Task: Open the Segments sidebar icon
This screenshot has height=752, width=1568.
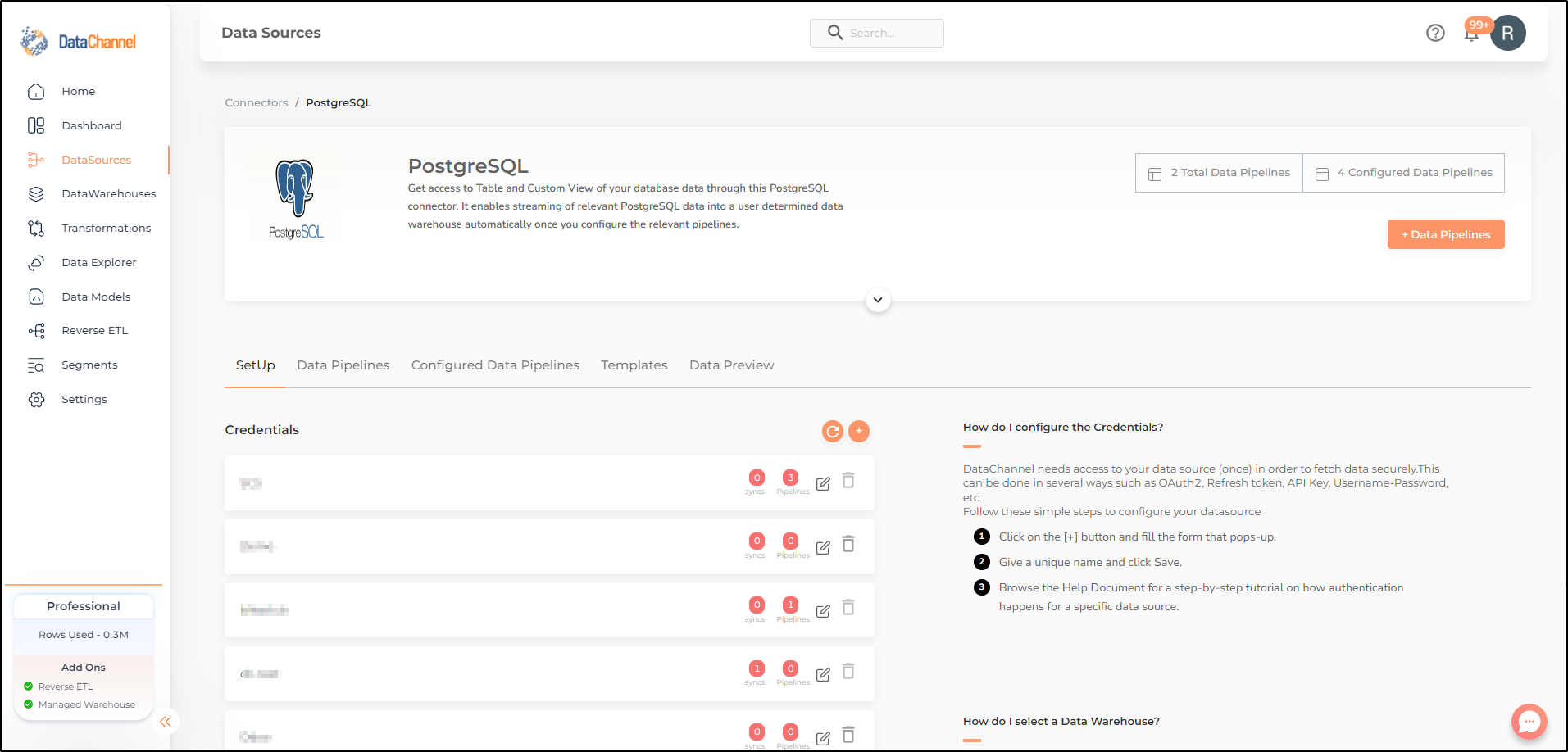Action: (x=36, y=365)
